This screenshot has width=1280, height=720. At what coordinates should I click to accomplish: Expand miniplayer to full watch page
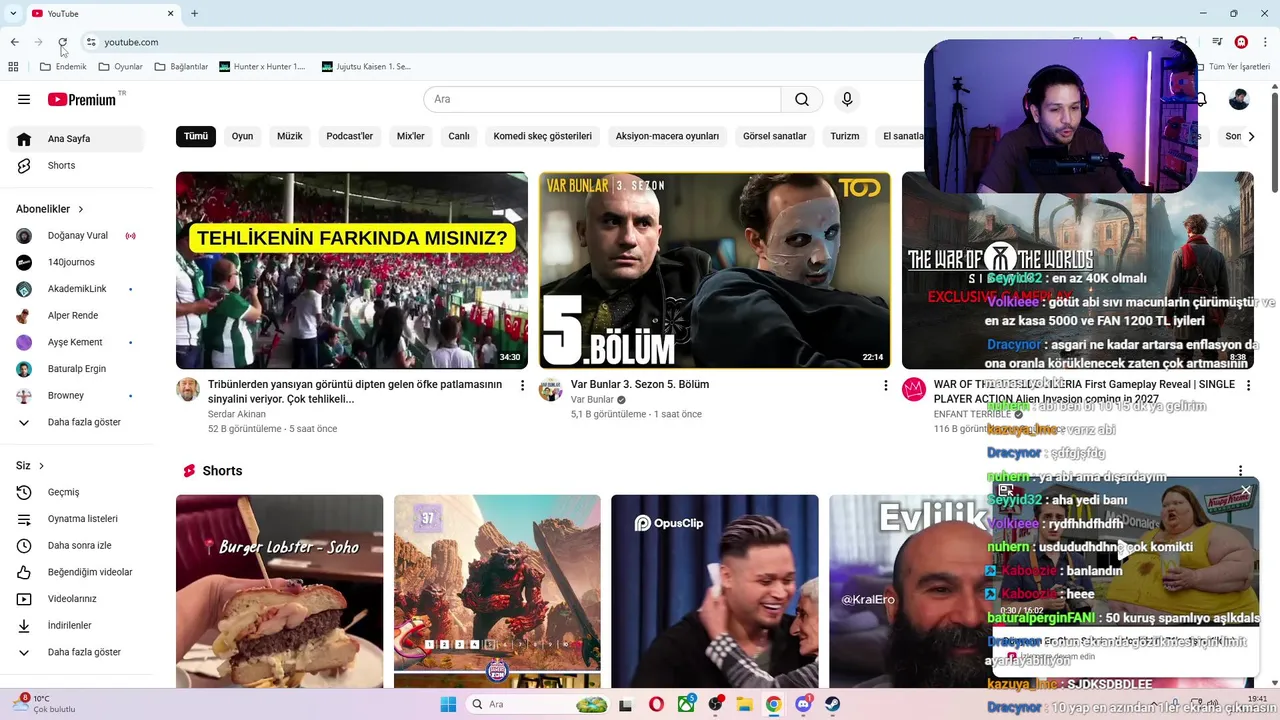coord(1006,490)
